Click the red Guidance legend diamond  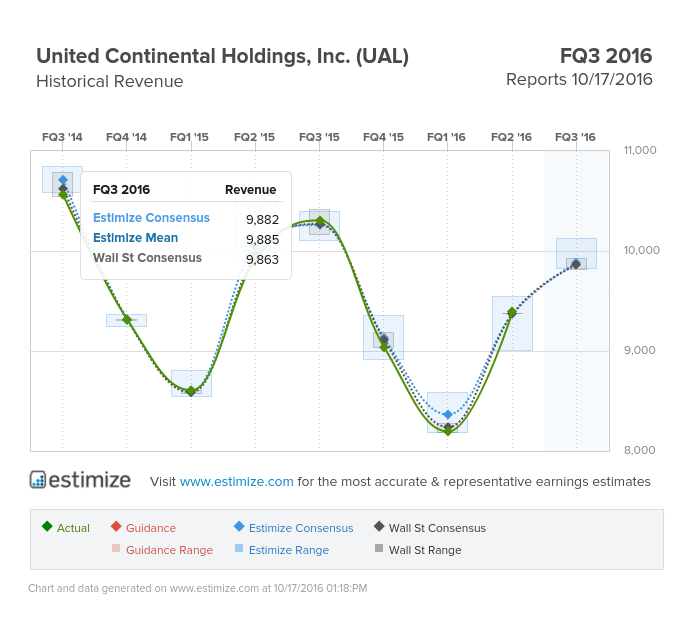pyautogui.click(x=116, y=526)
